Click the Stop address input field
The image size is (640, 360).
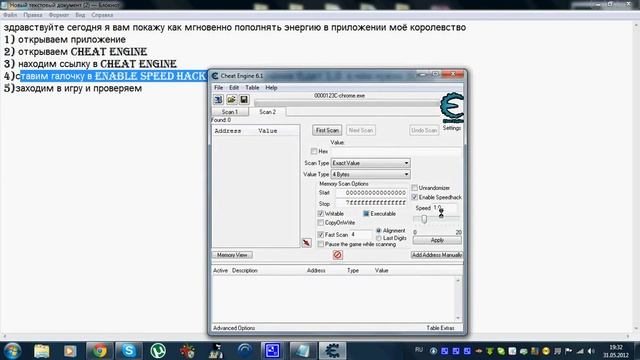point(371,203)
